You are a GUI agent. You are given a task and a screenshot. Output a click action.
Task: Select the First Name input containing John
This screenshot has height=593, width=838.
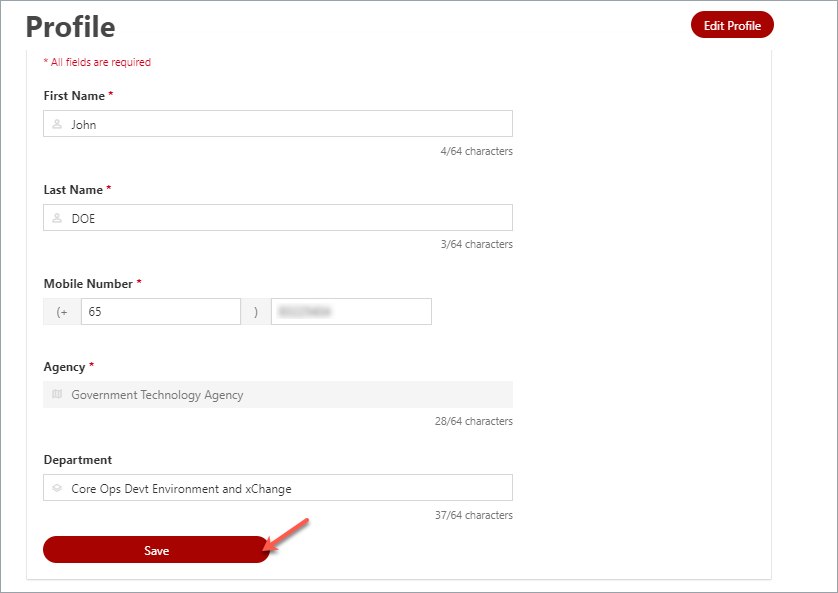click(x=277, y=123)
